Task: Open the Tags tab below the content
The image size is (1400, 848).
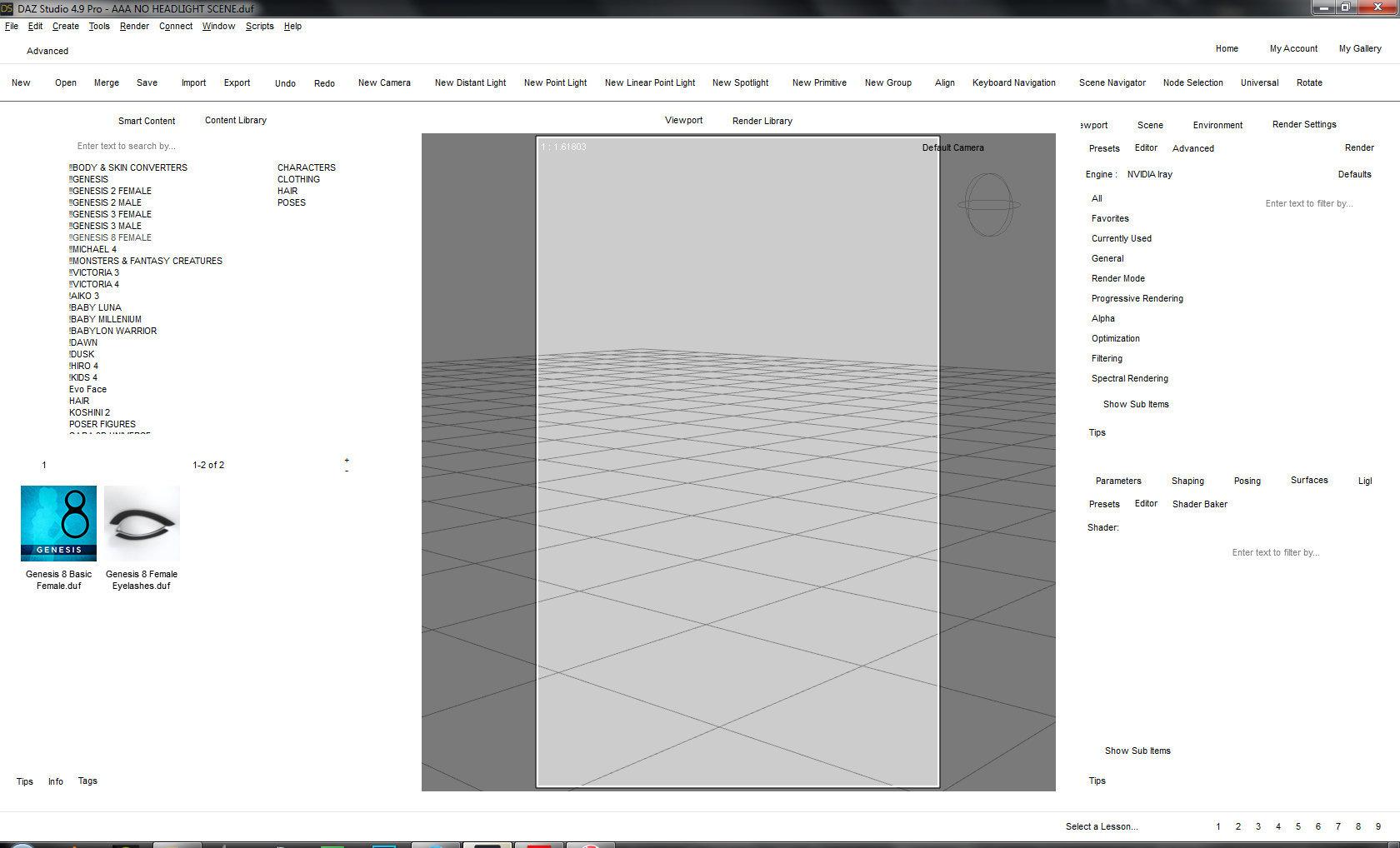Action: [x=87, y=781]
